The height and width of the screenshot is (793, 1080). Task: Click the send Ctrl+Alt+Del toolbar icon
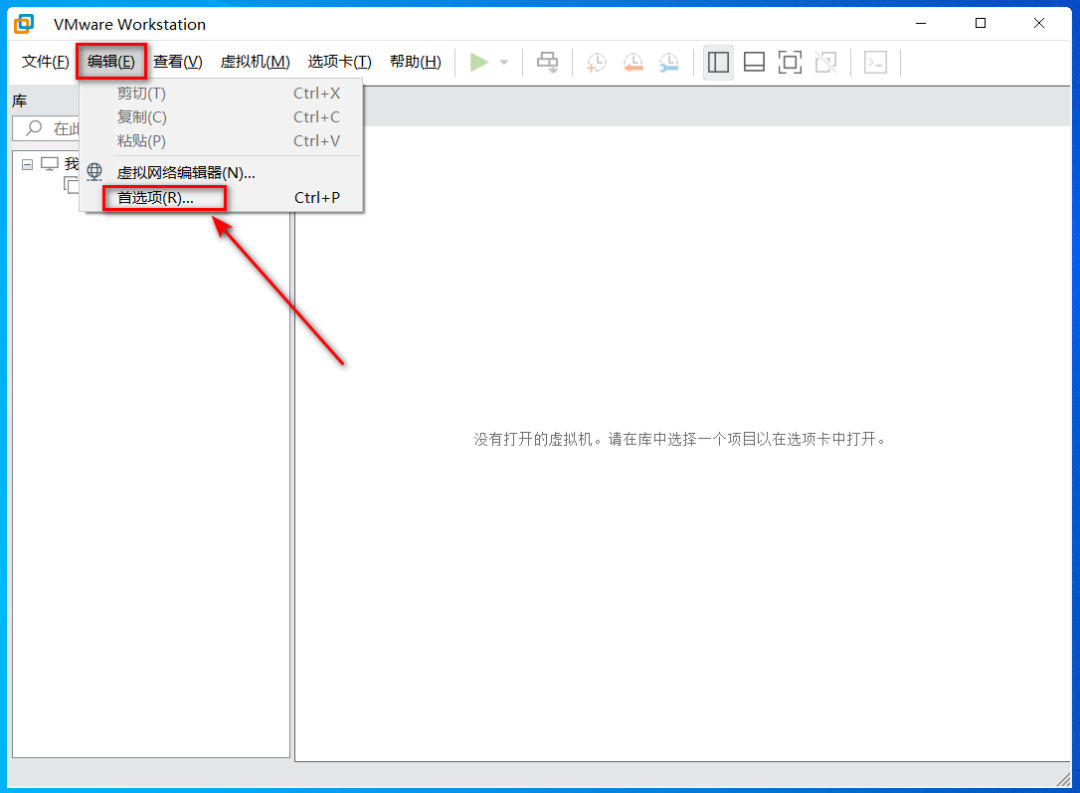[x=548, y=63]
